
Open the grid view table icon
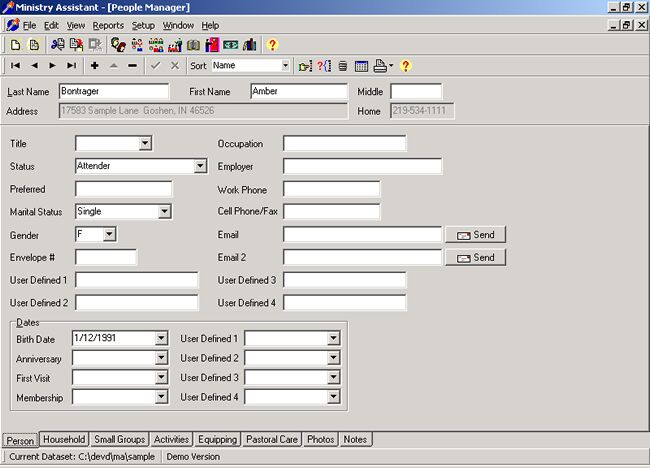click(x=361, y=66)
